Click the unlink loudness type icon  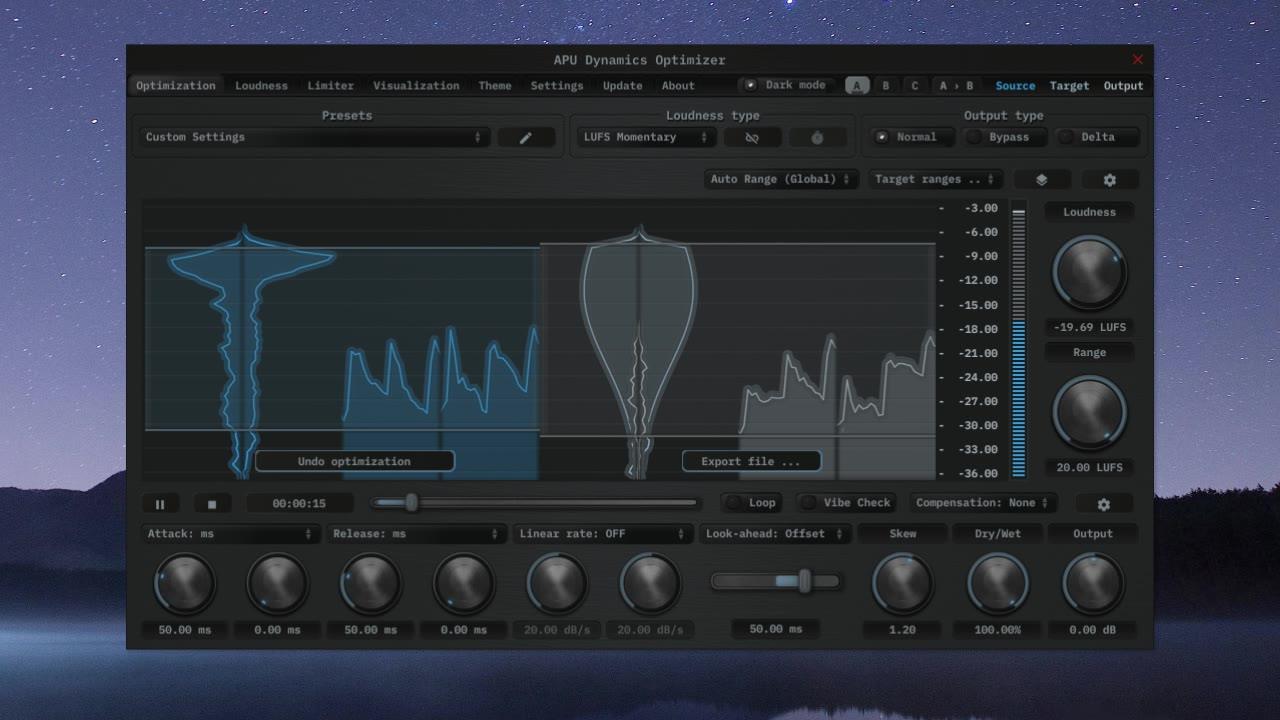(752, 138)
